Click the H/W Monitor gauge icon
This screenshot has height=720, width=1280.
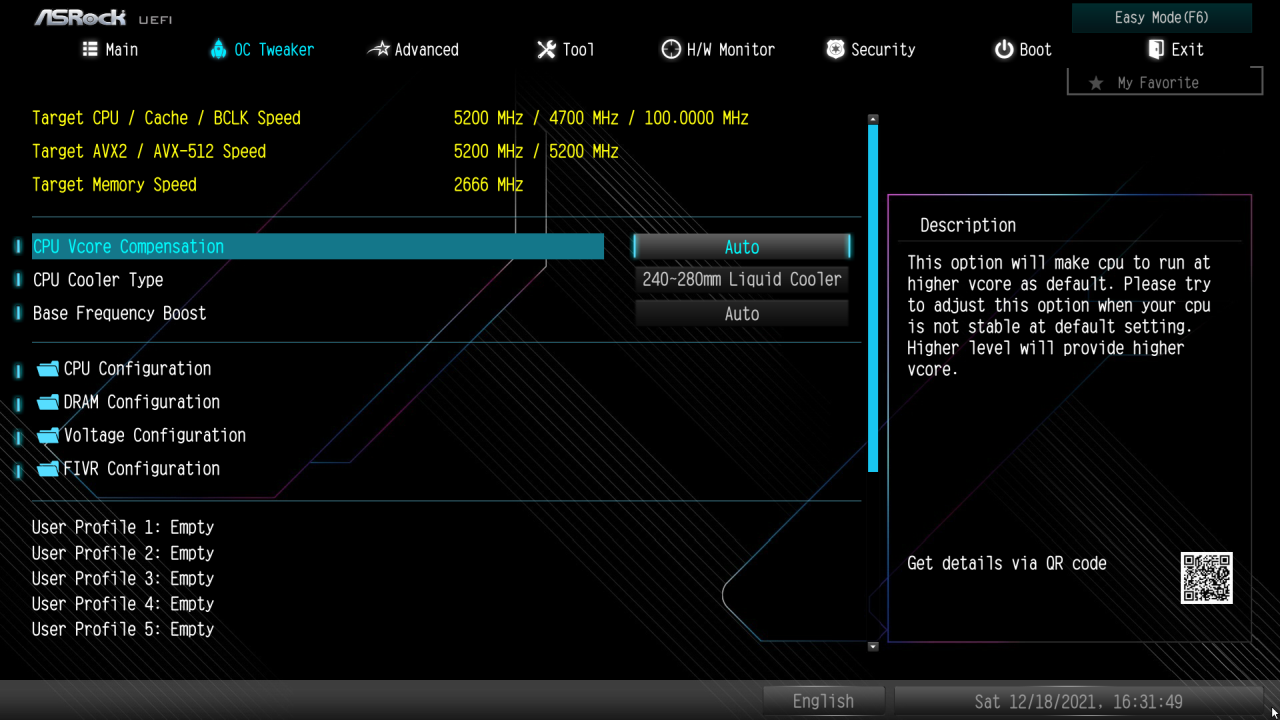coord(671,49)
